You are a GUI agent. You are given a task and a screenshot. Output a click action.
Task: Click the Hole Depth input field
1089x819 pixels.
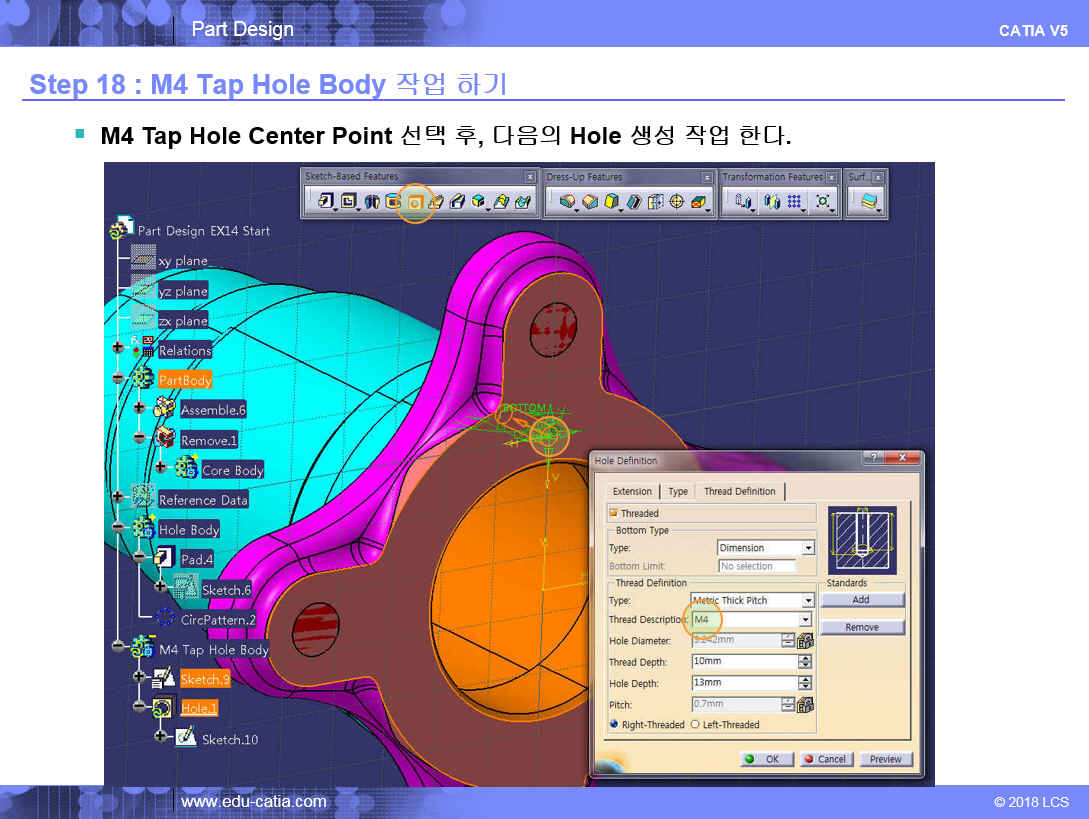click(x=743, y=683)
